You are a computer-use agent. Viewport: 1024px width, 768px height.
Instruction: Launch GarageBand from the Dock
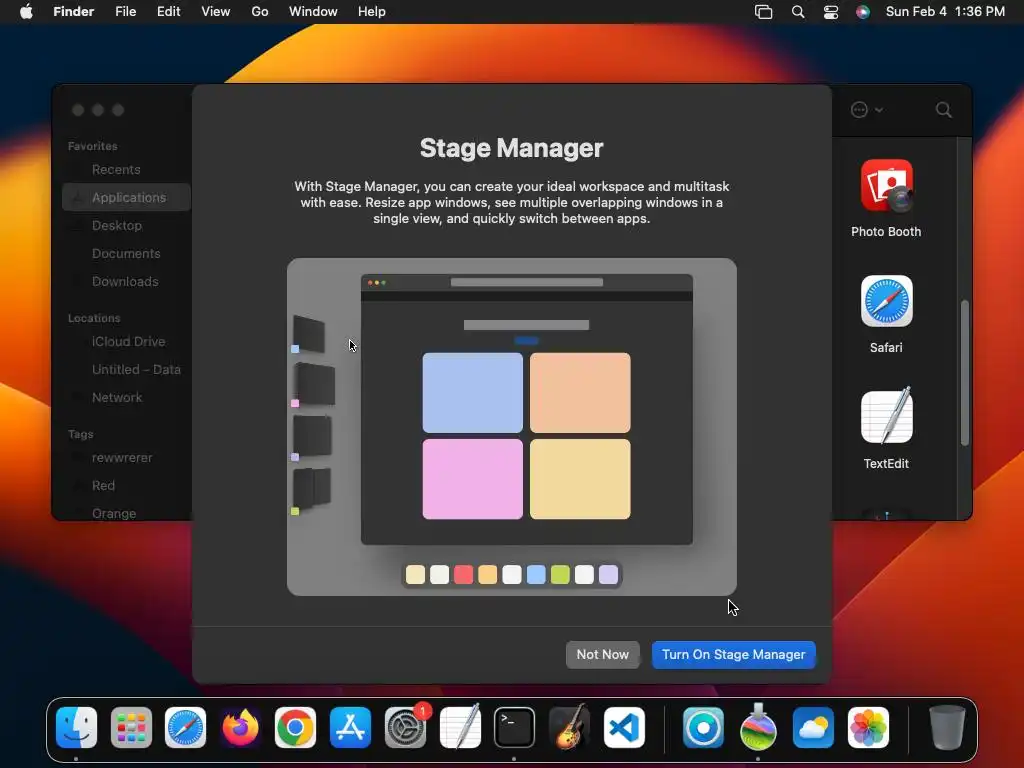(x=569, y=727)
